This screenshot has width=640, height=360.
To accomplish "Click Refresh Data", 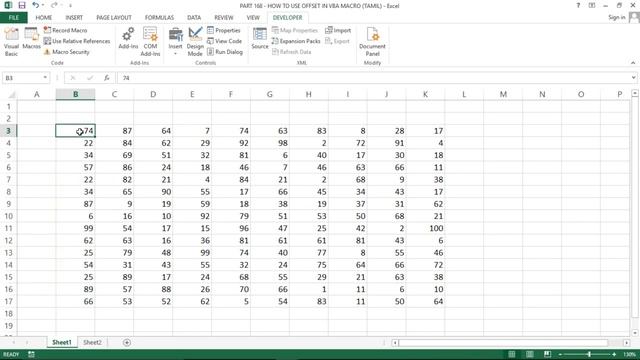I will 291,52.
